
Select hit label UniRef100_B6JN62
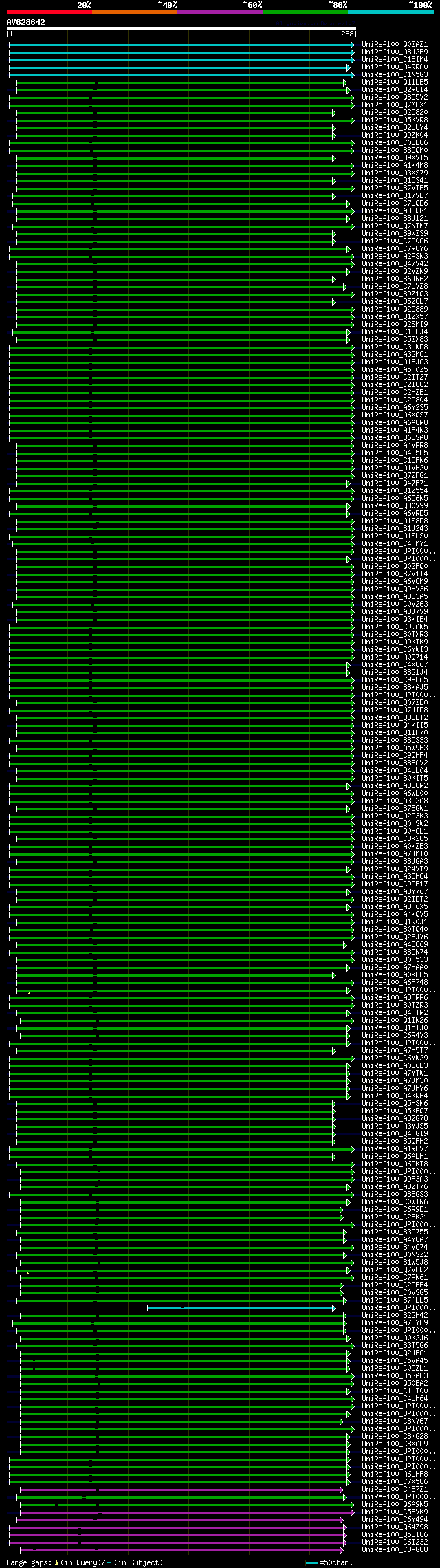(395, 279)
